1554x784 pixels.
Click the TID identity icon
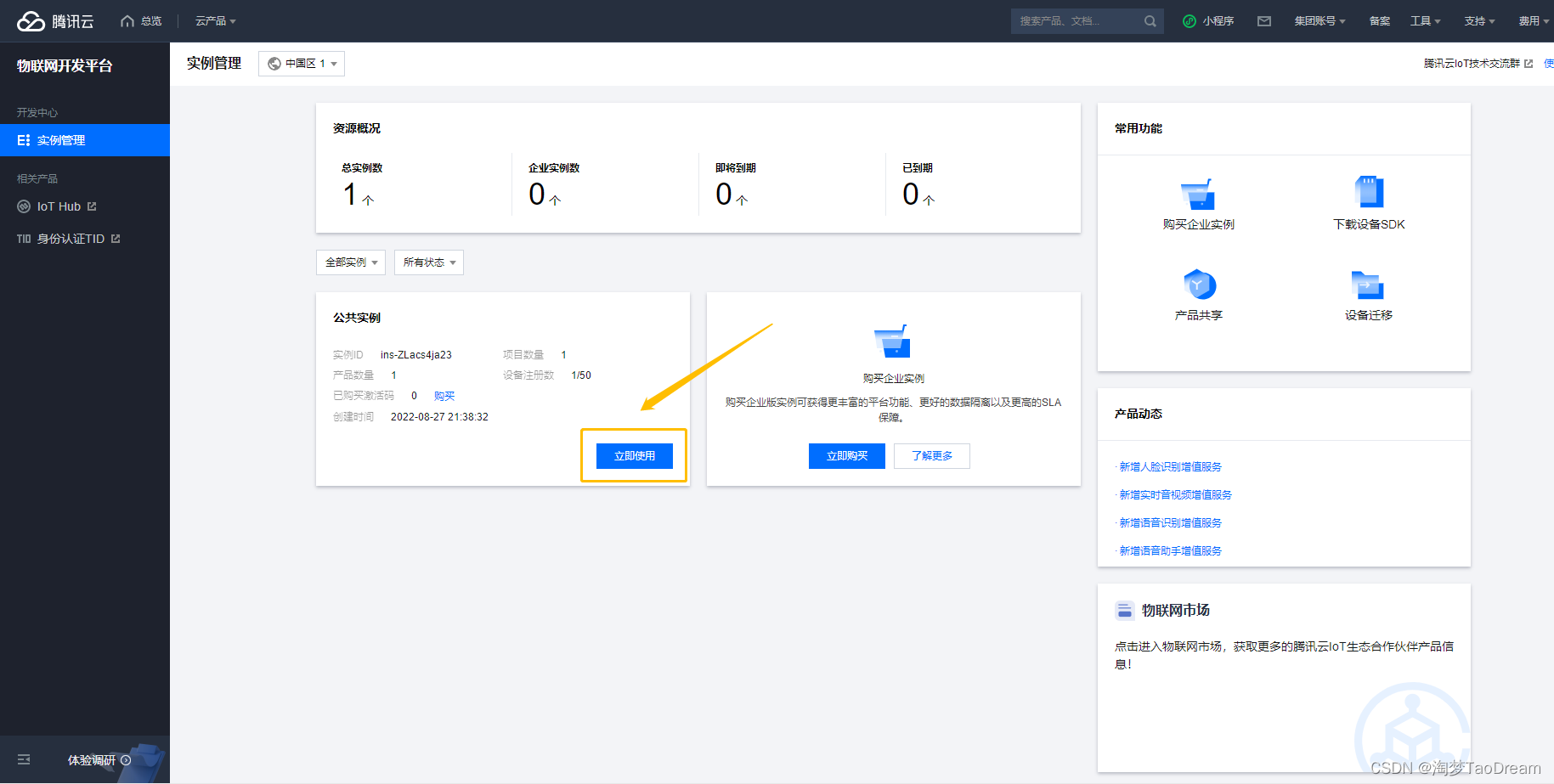click(24, 239)
